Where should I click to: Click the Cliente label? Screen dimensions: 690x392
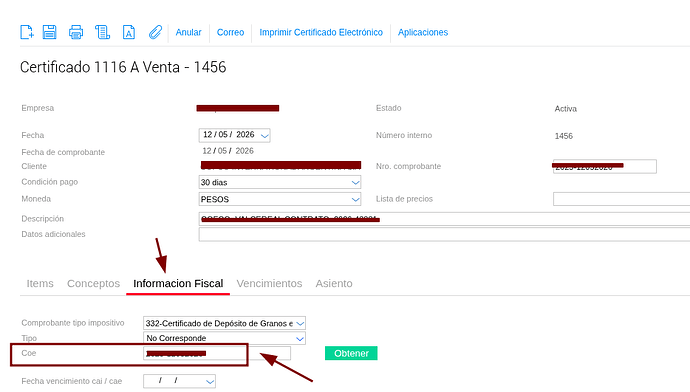coord(34,166)
